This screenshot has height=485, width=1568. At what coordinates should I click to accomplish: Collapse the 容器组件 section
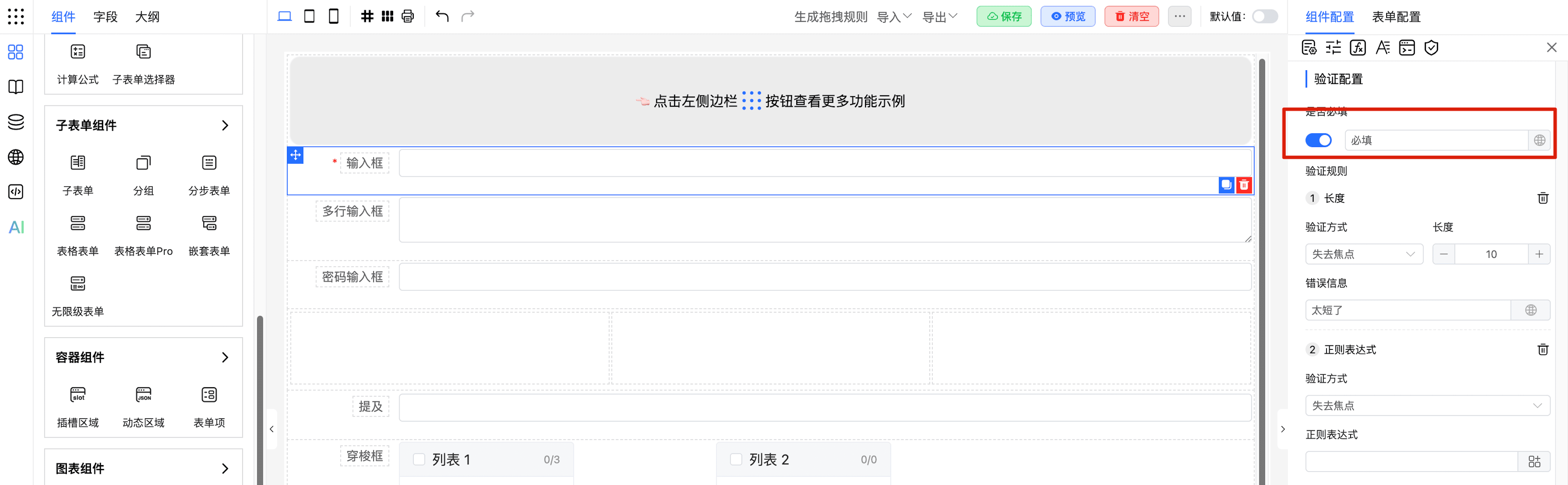[x=225, y=357]
